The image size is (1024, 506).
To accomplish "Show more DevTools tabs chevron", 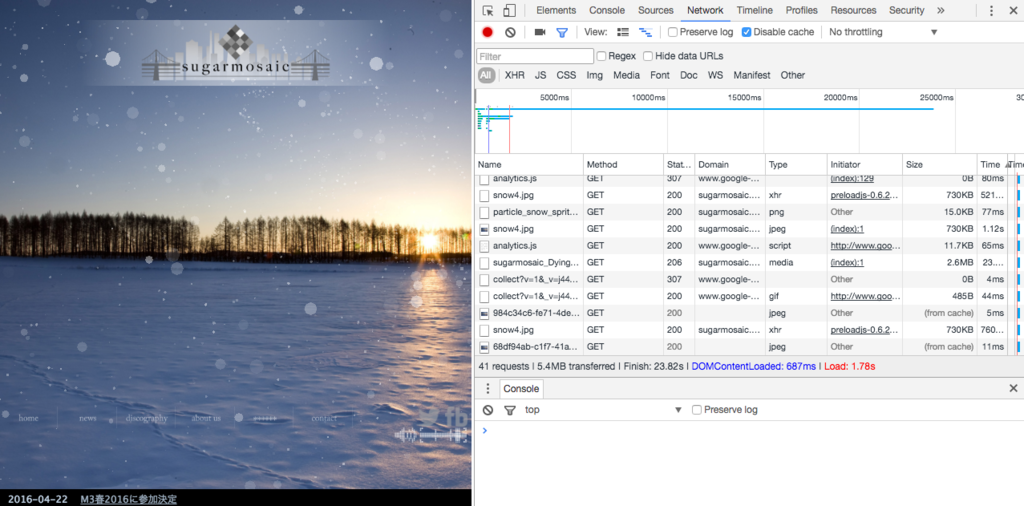I will point(940,10).
